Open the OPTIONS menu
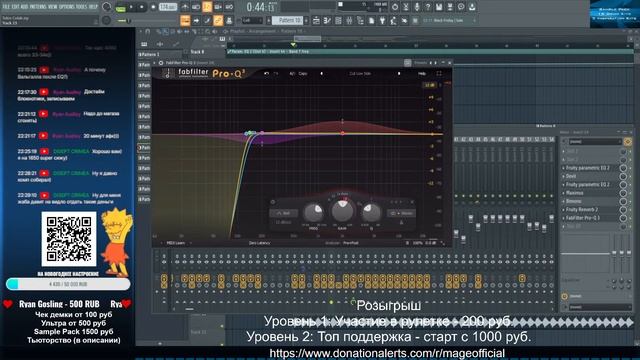 67,7
